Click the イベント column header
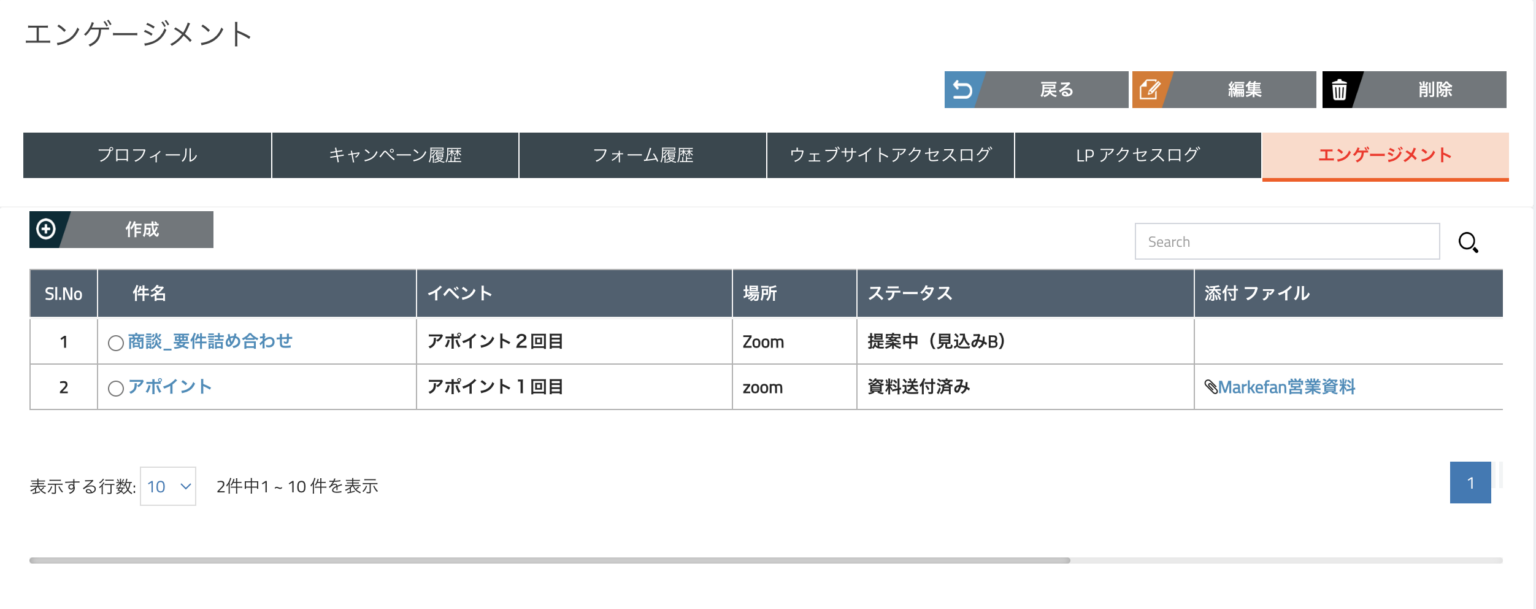1536x609 pixels. tap(574, 293)
